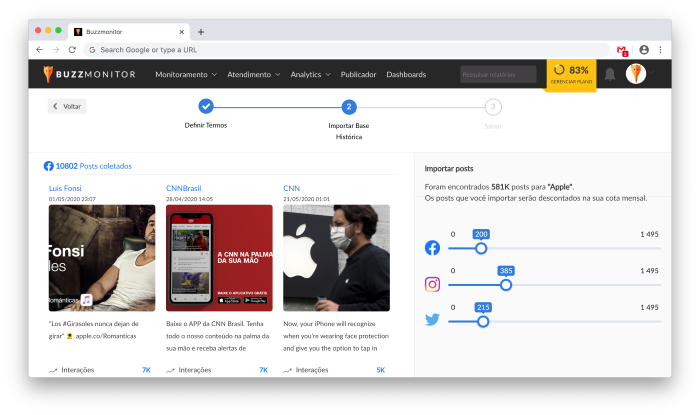Open a new browser tab
This screenshot has width=700, height=415.
(x=201, y=32)
